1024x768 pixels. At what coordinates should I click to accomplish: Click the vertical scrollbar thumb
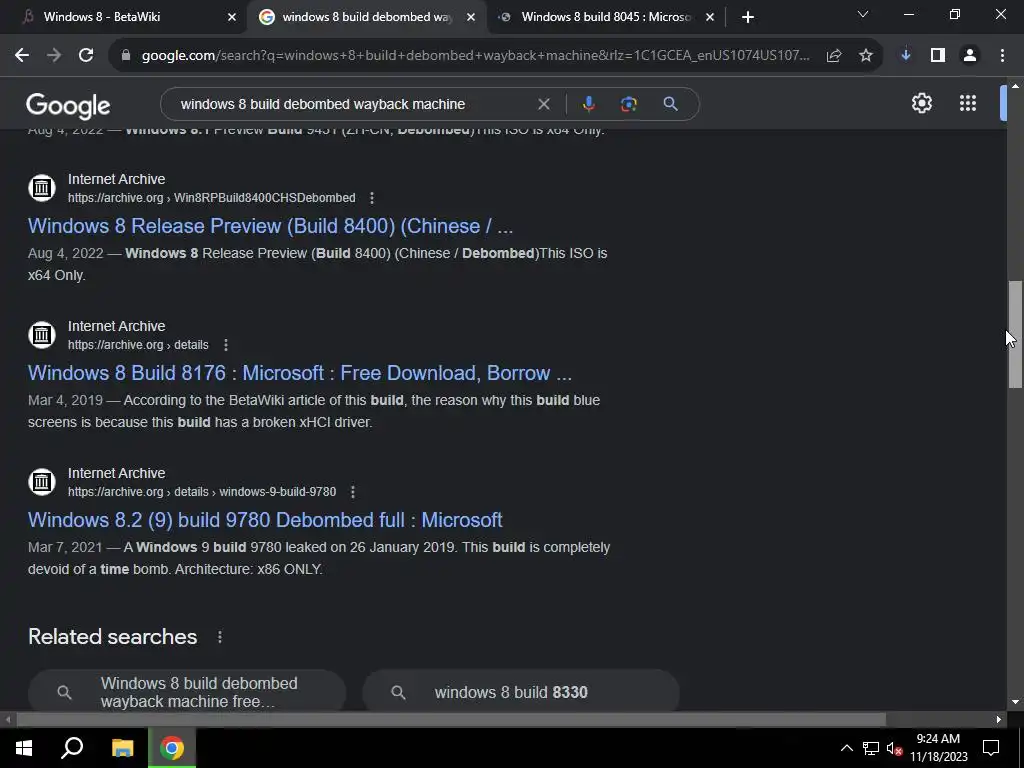point(1015,334)
